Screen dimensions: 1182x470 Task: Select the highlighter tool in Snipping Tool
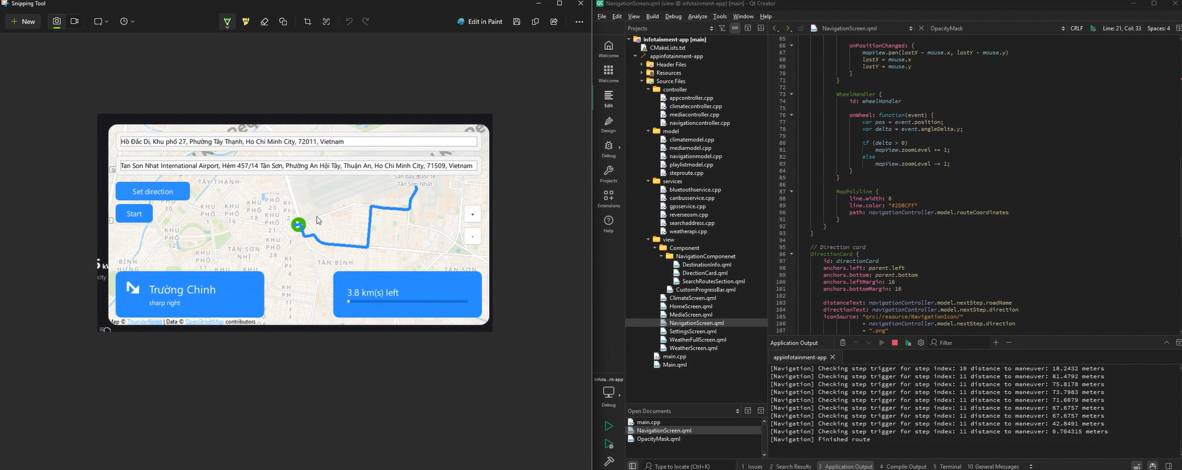[x=246, y=21]
